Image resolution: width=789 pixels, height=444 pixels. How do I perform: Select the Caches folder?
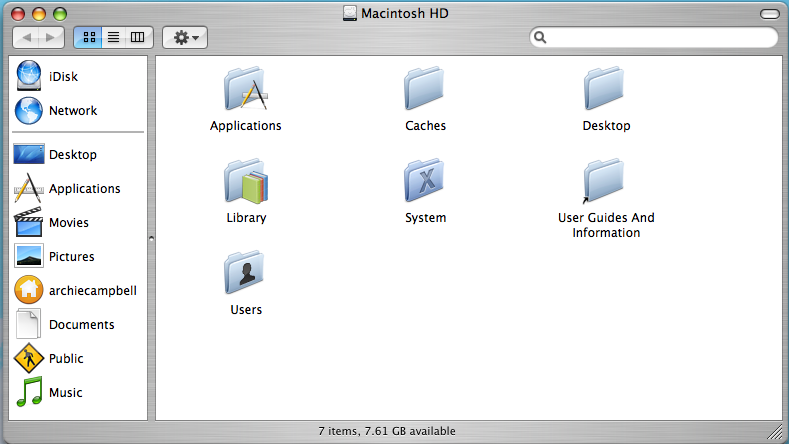(x=424, y=89)
